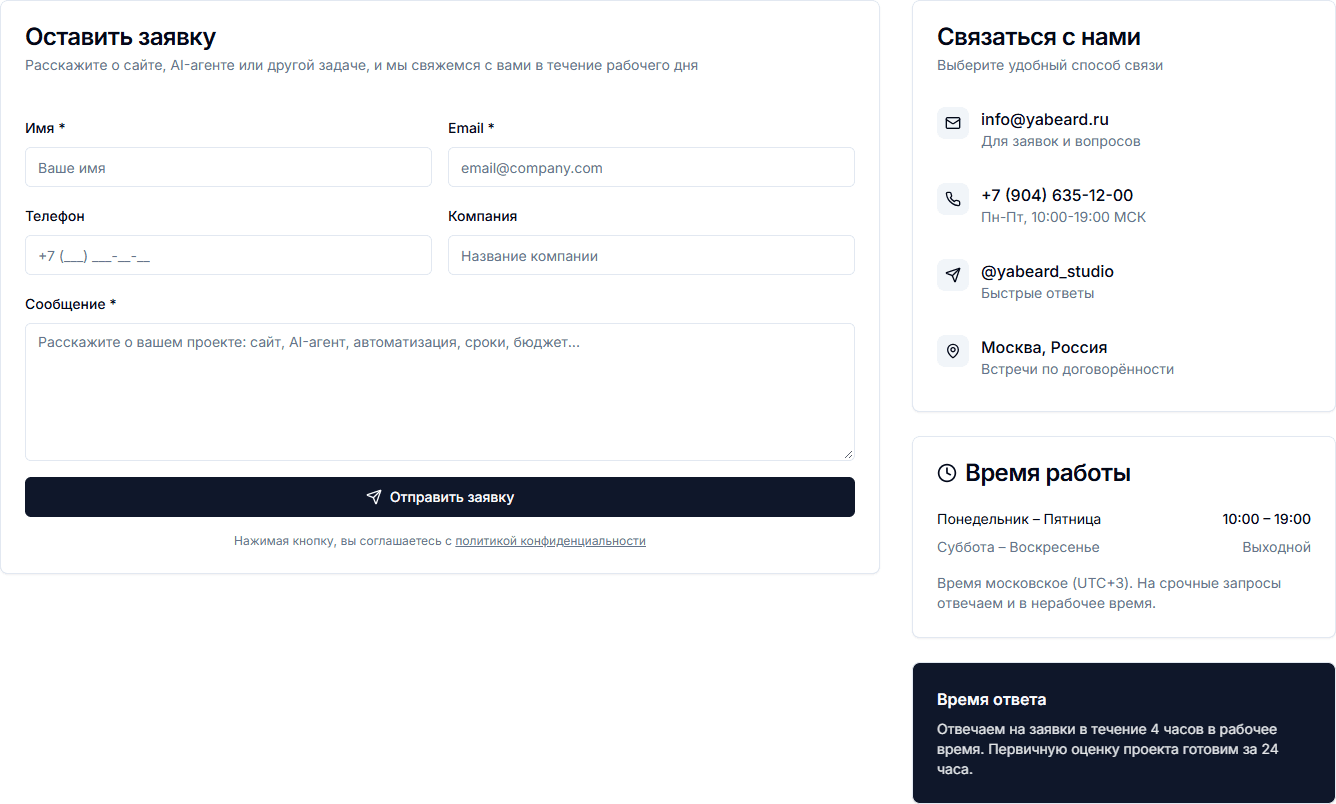
Task: Select the Телефон input field
Action: [228, 255]
